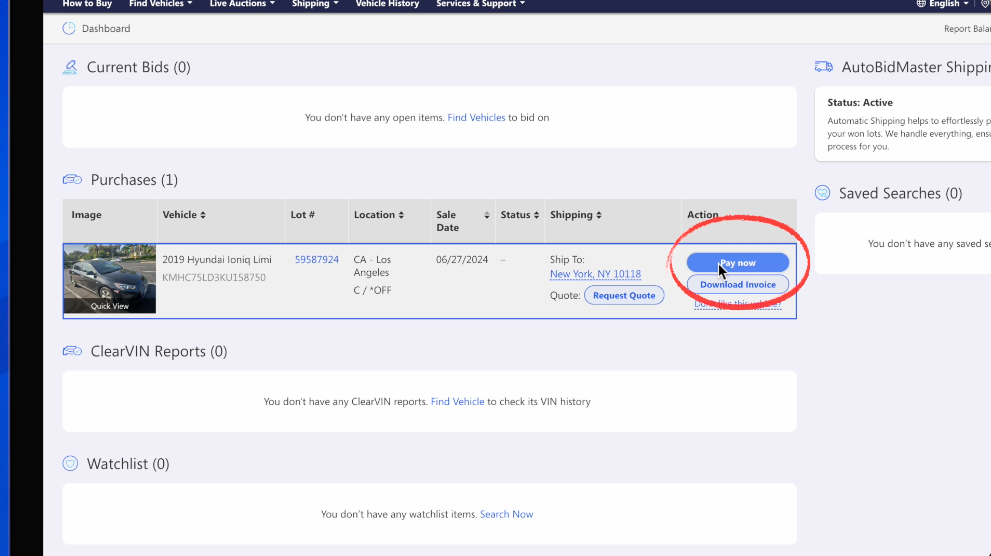This screenshot has width=991, height=556.
Task: Click the ClearVIN Reports car icon
Action: (72, 352)
